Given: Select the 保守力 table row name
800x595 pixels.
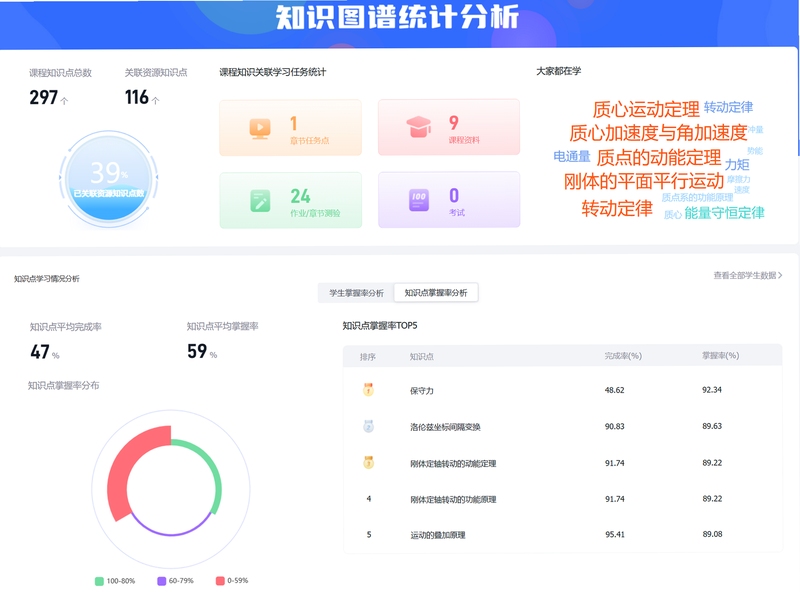Looking at the screenshot, I should 422,391.
